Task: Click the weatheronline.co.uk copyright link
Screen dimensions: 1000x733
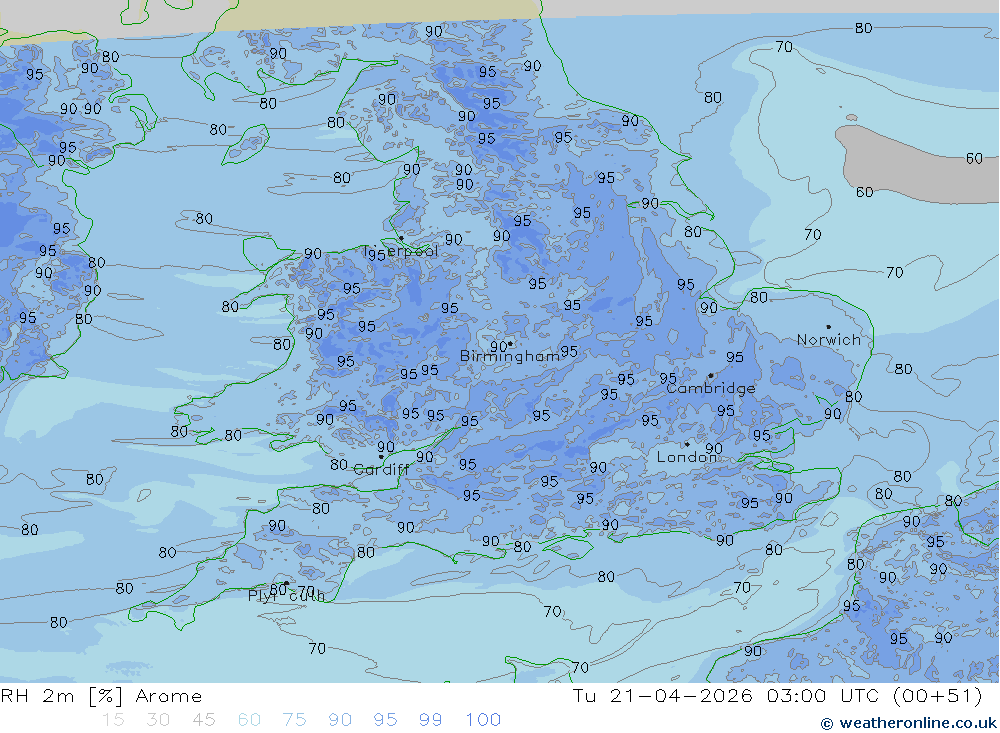Action: point(909,723)
